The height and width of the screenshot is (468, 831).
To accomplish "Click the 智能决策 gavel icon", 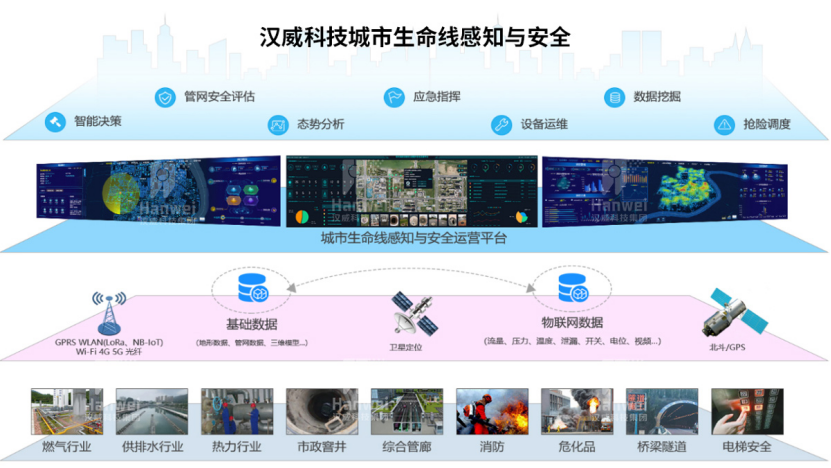I will click(54, 122).
